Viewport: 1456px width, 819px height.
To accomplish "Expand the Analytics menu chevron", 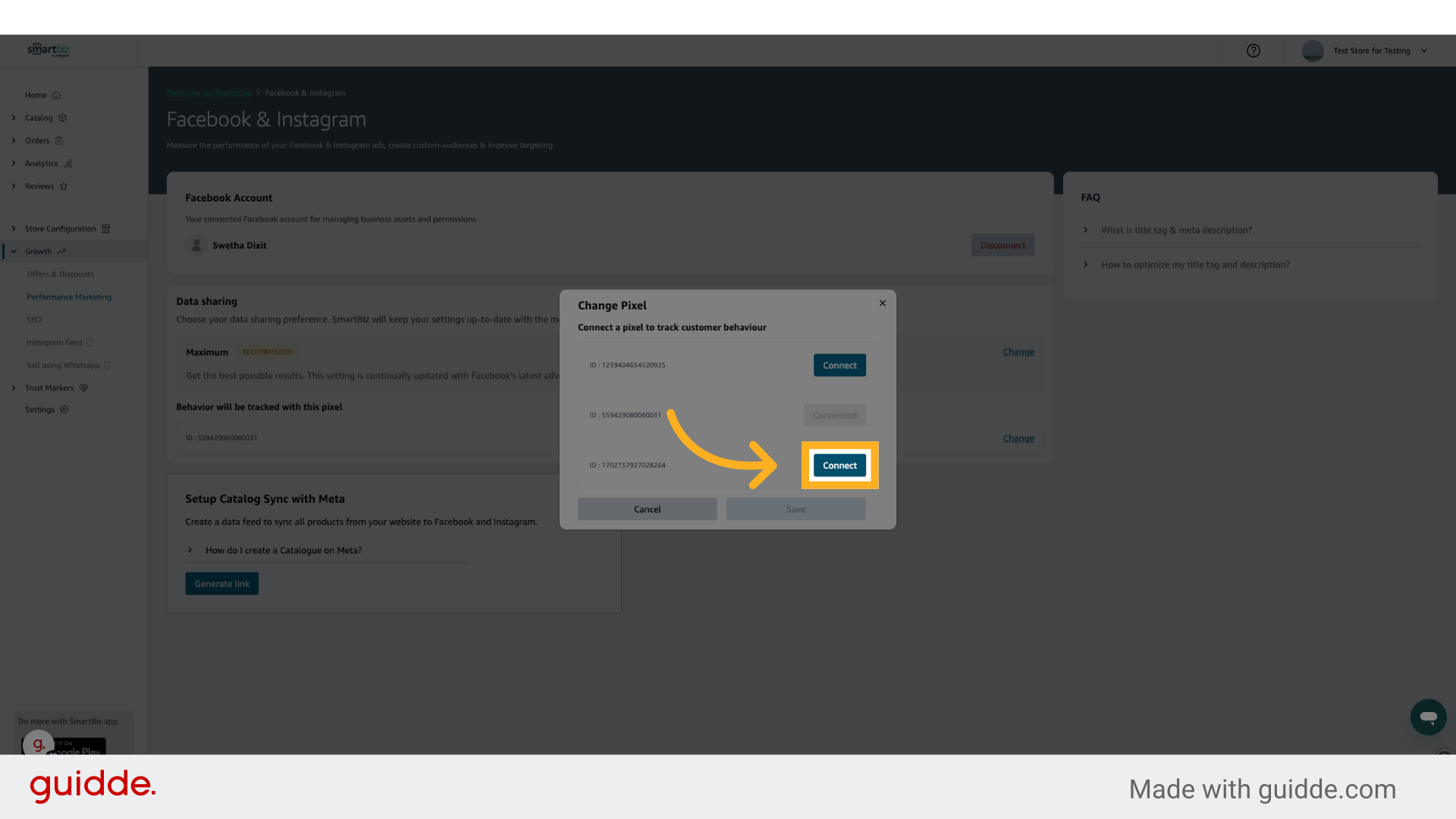I will pyautogui.click(x=14, y=164).
